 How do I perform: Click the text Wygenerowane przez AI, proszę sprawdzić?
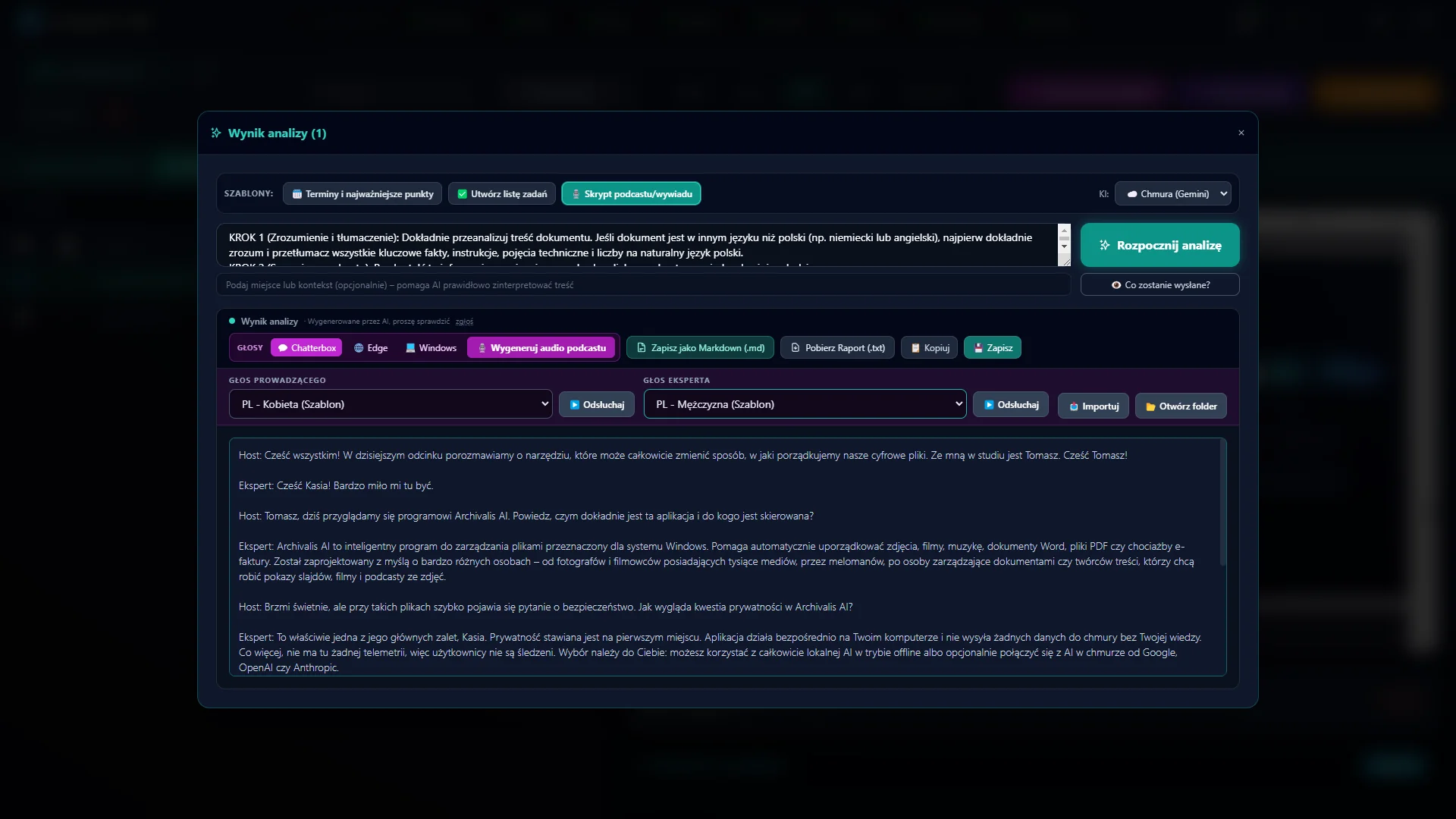pos(378,322)
